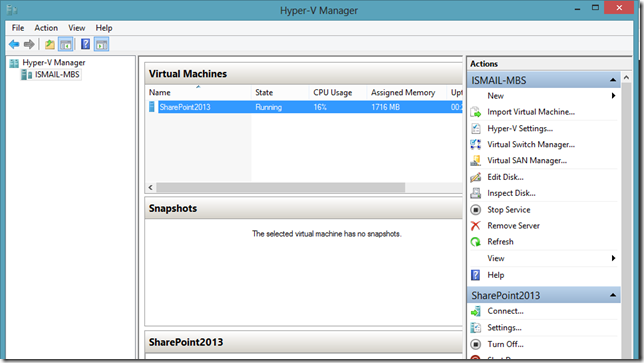Click Turn Off... action
This screenshot has height=363, width=644.
coord(505,344)
